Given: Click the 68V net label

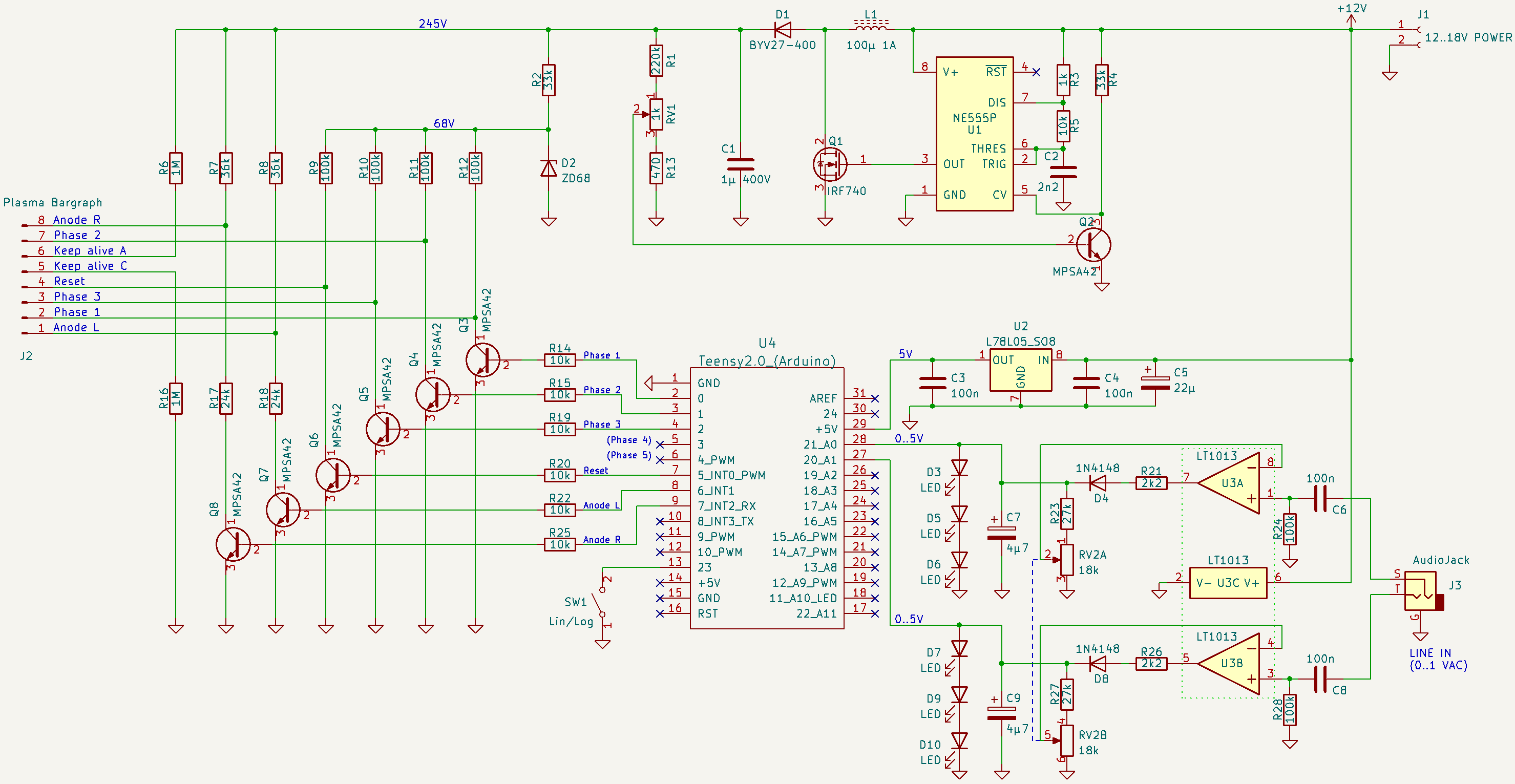Looking at the screenshot, I should coord(444,123).
